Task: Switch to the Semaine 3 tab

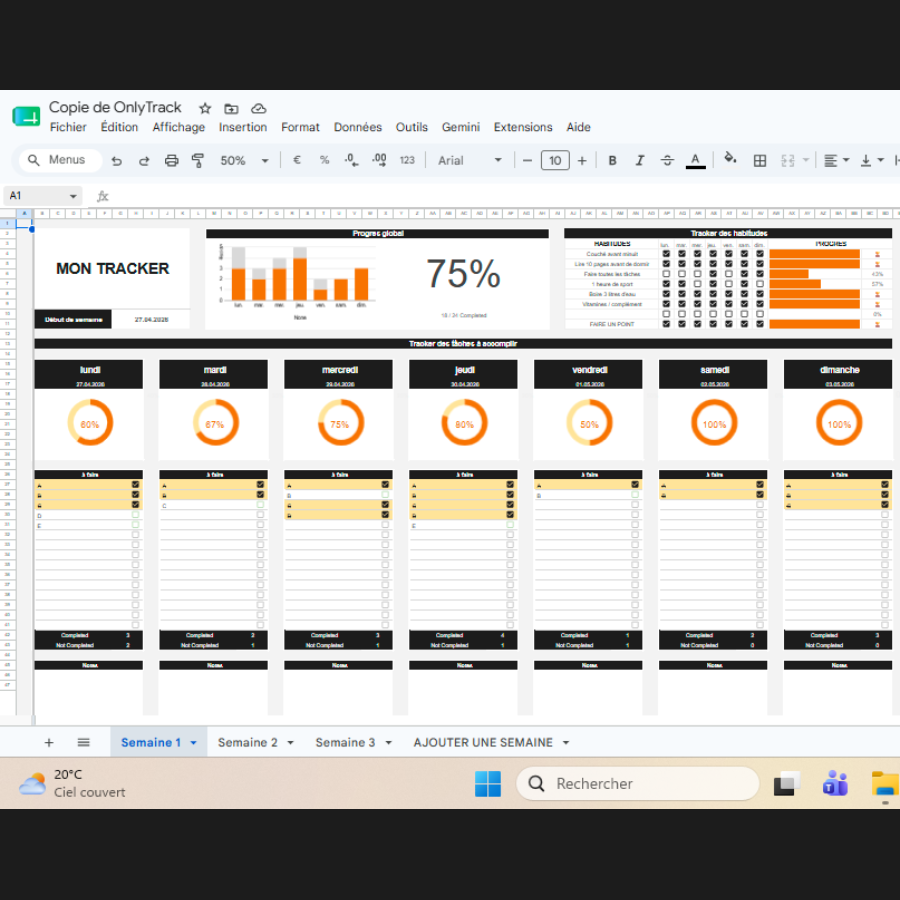Action: pos(345,743)
